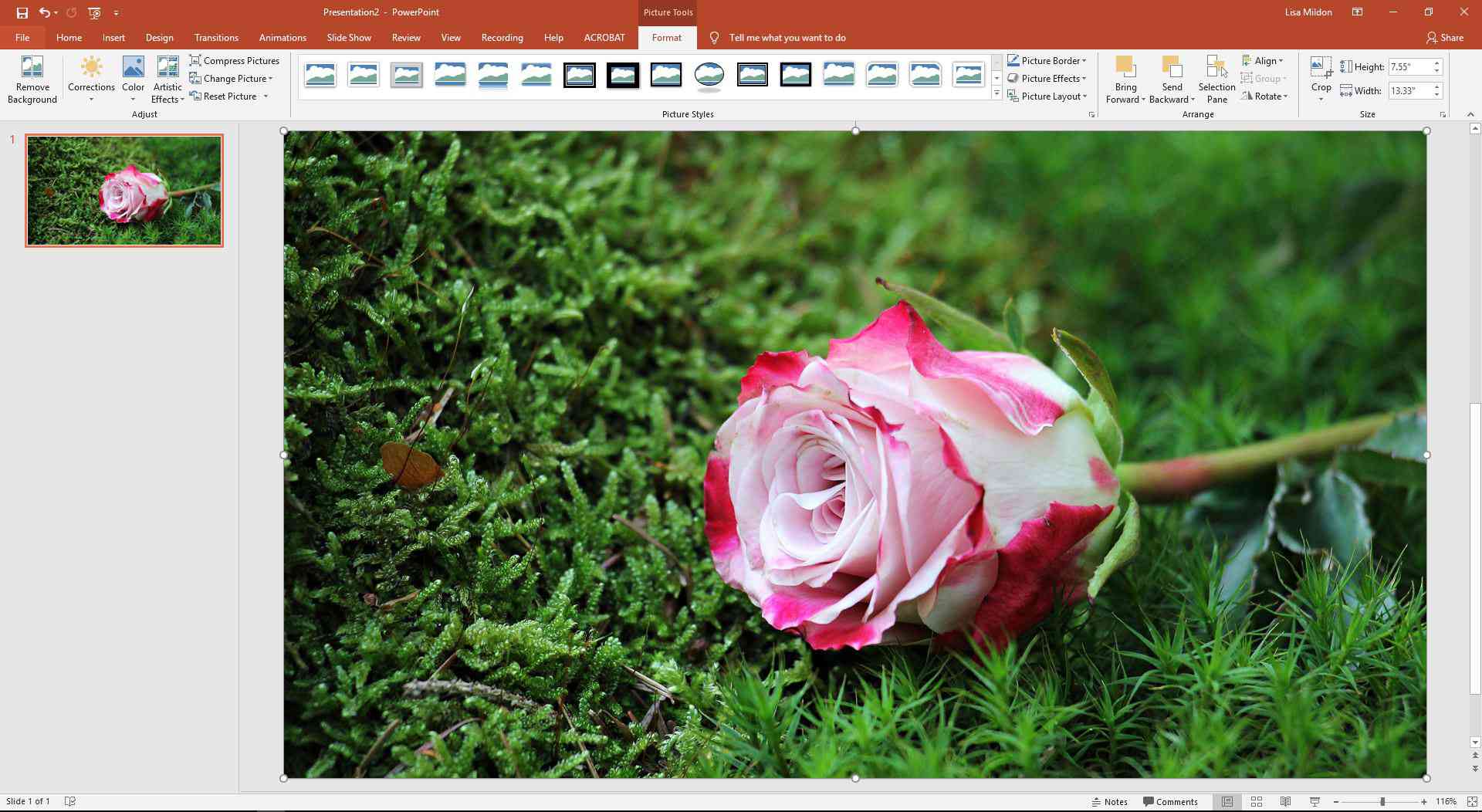Image resolution: width=1482 pixels, height=812 pixels.
Task: Click Tell me what you want to do
Action: [x=787, y=37]
